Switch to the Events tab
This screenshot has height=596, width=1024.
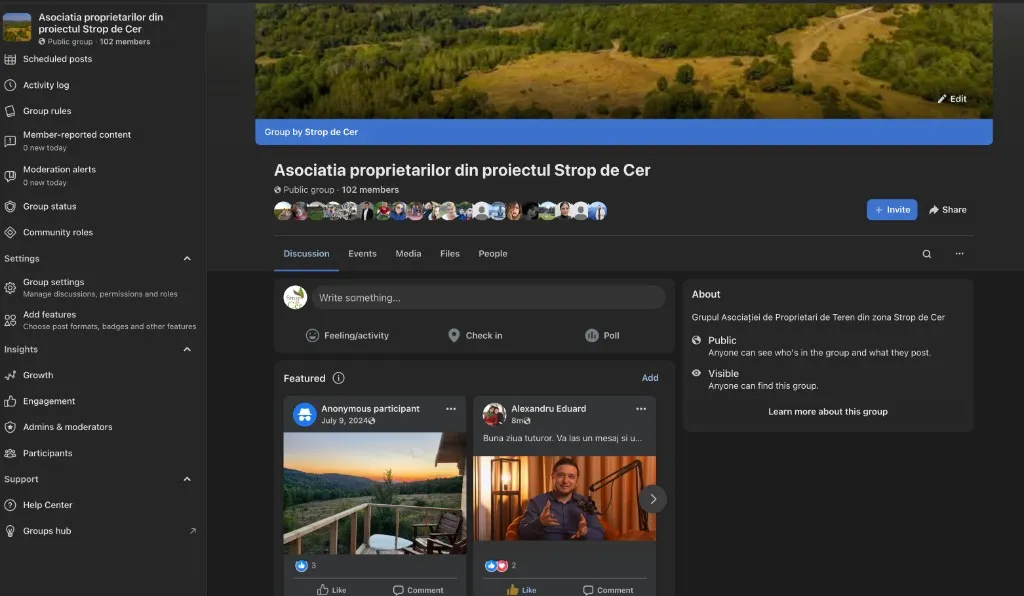click(x=362, y=254)
